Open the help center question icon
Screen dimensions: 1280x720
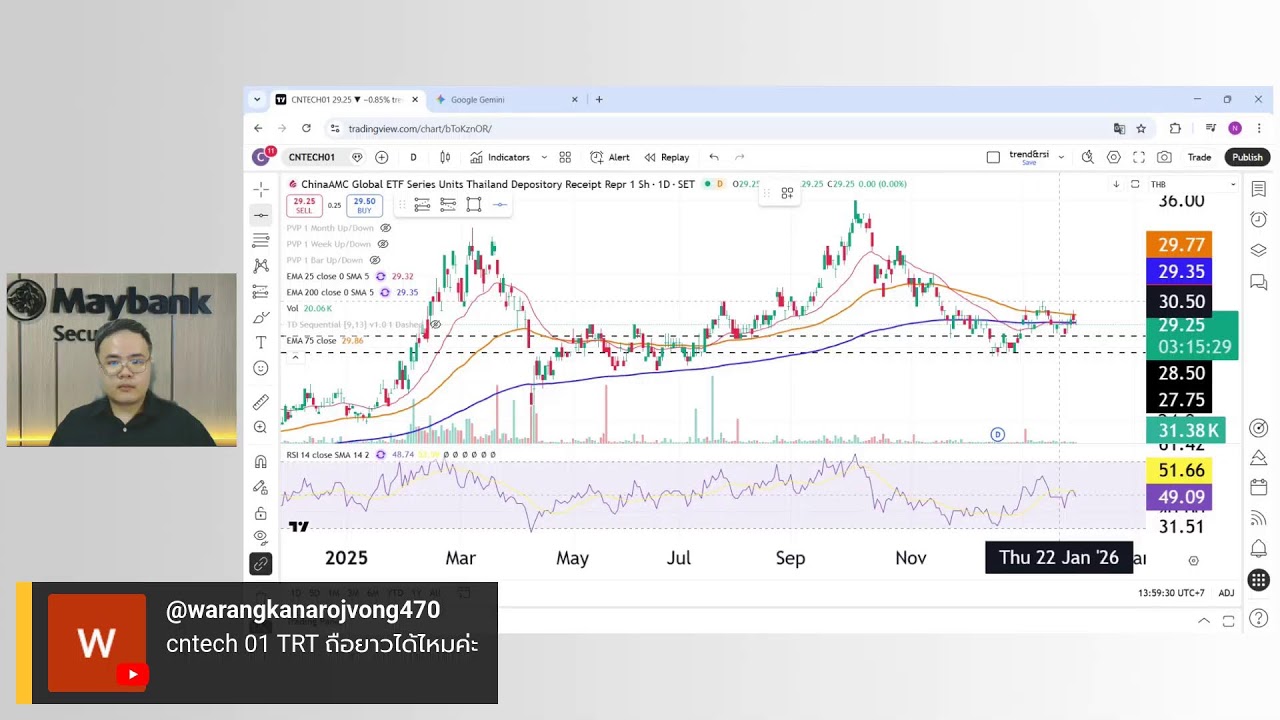coord(1259,619)
